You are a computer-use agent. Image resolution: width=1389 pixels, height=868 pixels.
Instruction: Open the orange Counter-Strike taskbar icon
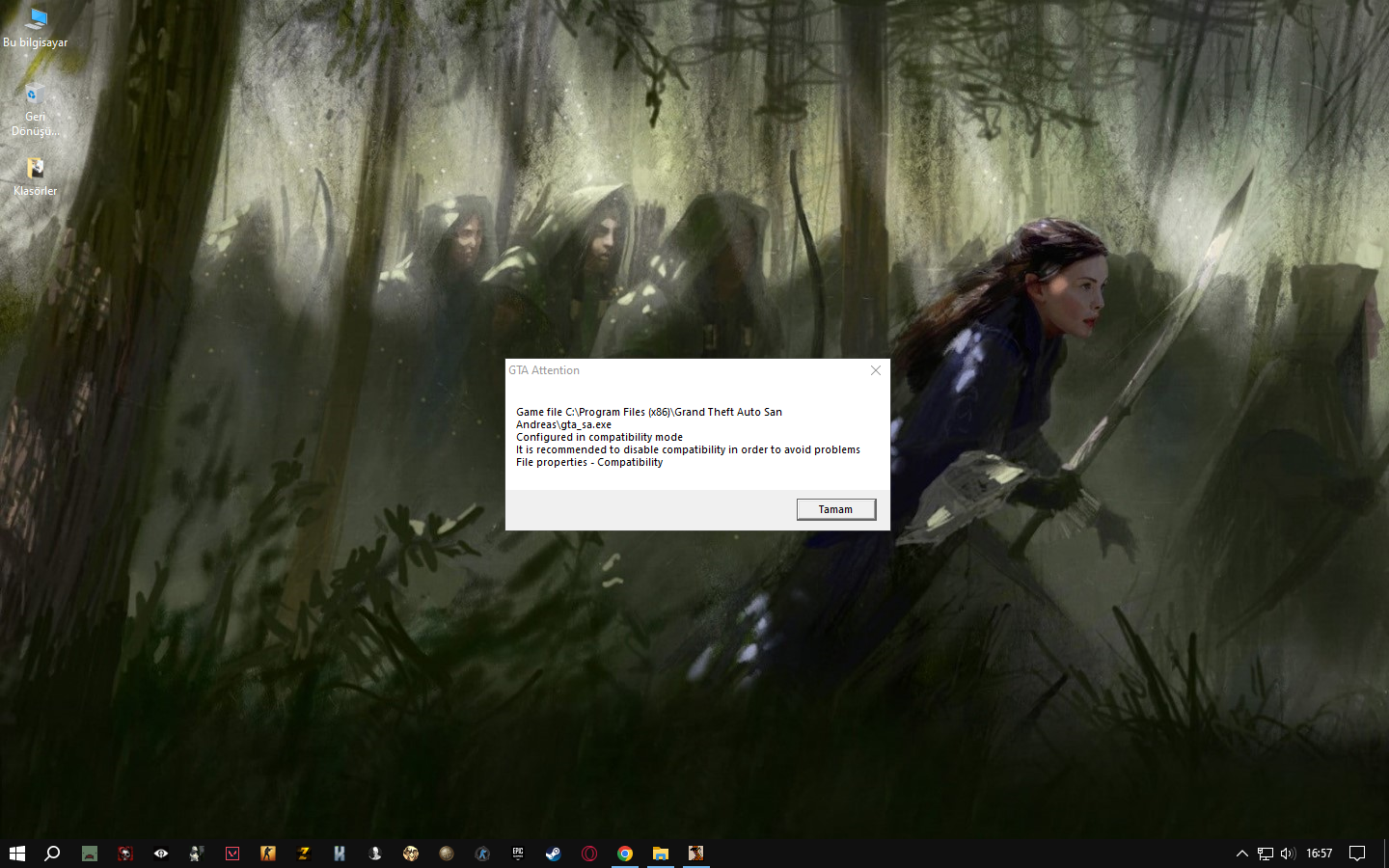tap(268, 854)
